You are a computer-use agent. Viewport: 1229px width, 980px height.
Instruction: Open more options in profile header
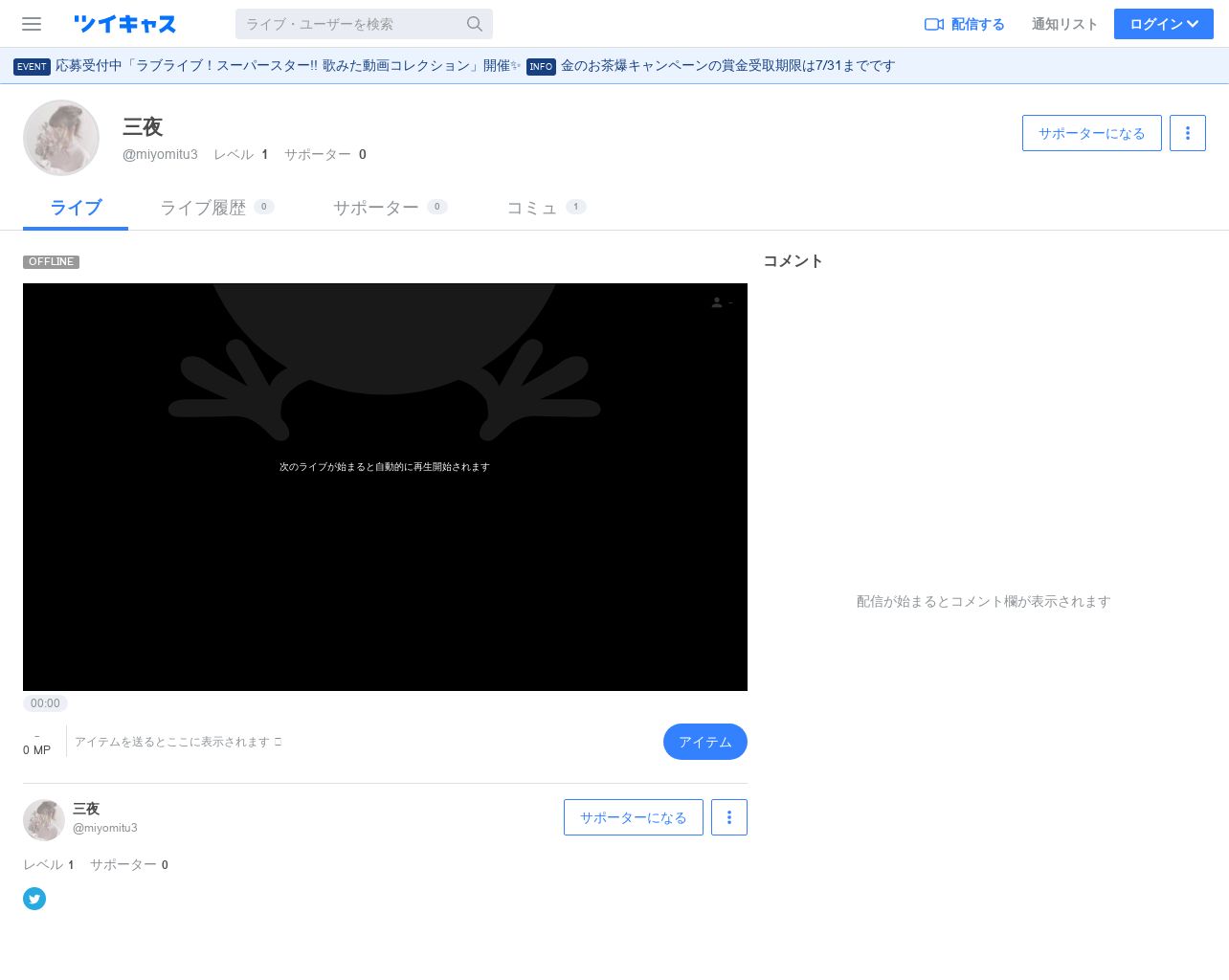pos(1188,133)
